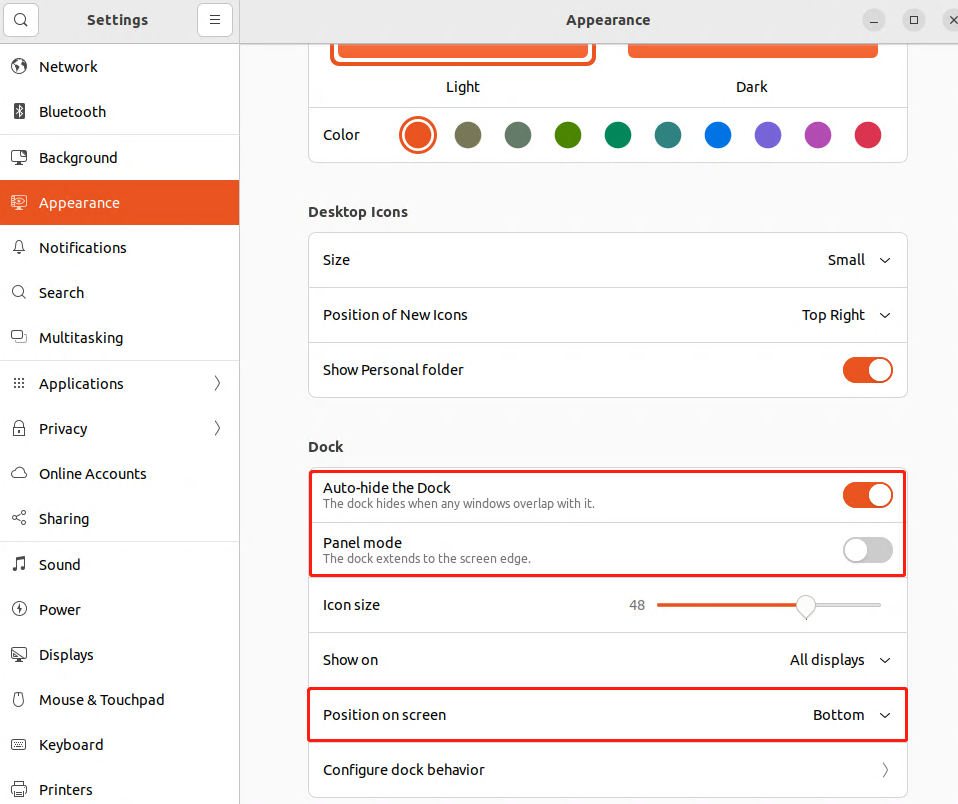Choose the teal accent color

click(x=668, y=135)
